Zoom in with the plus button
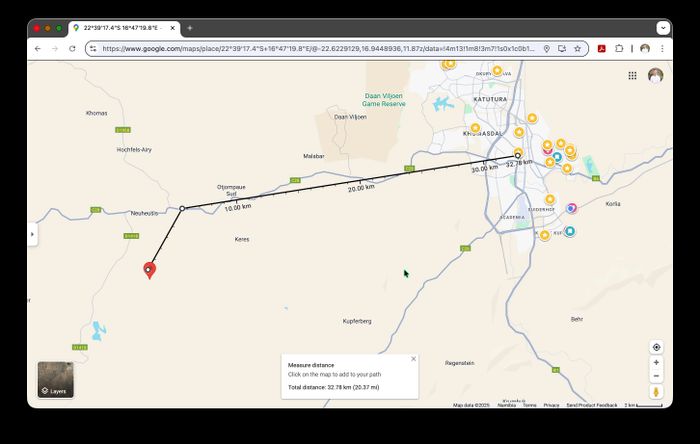Screen dimensions: 700x444 point(656,362)
